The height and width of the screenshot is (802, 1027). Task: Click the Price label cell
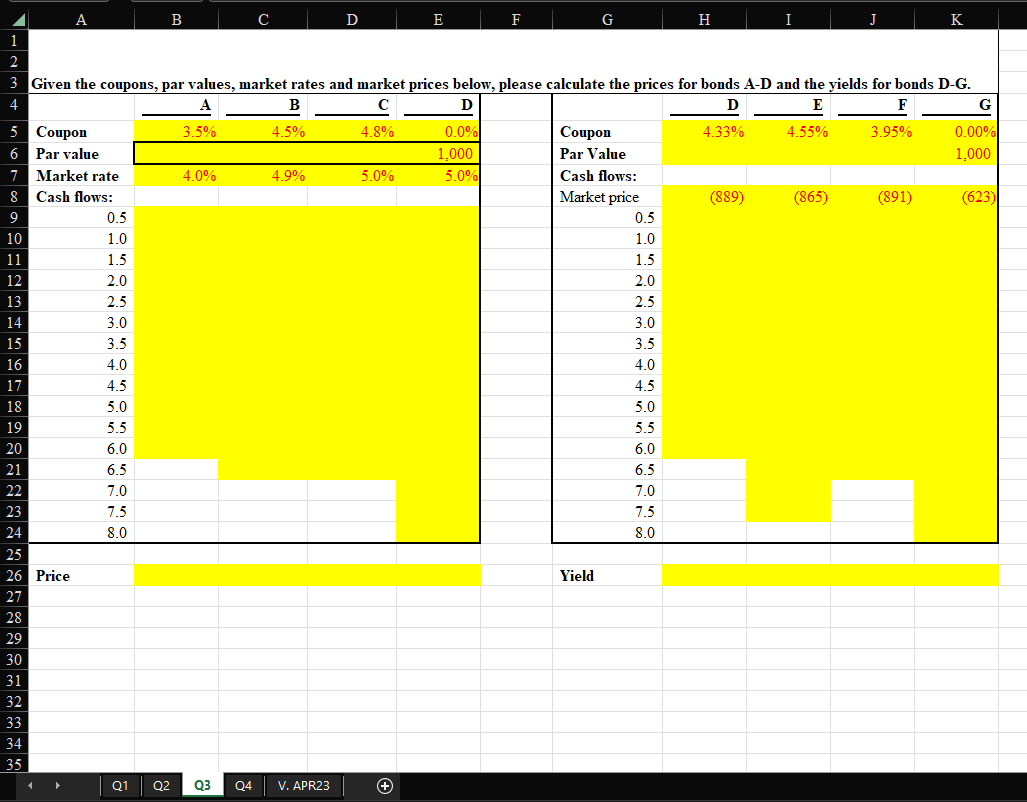81,575
